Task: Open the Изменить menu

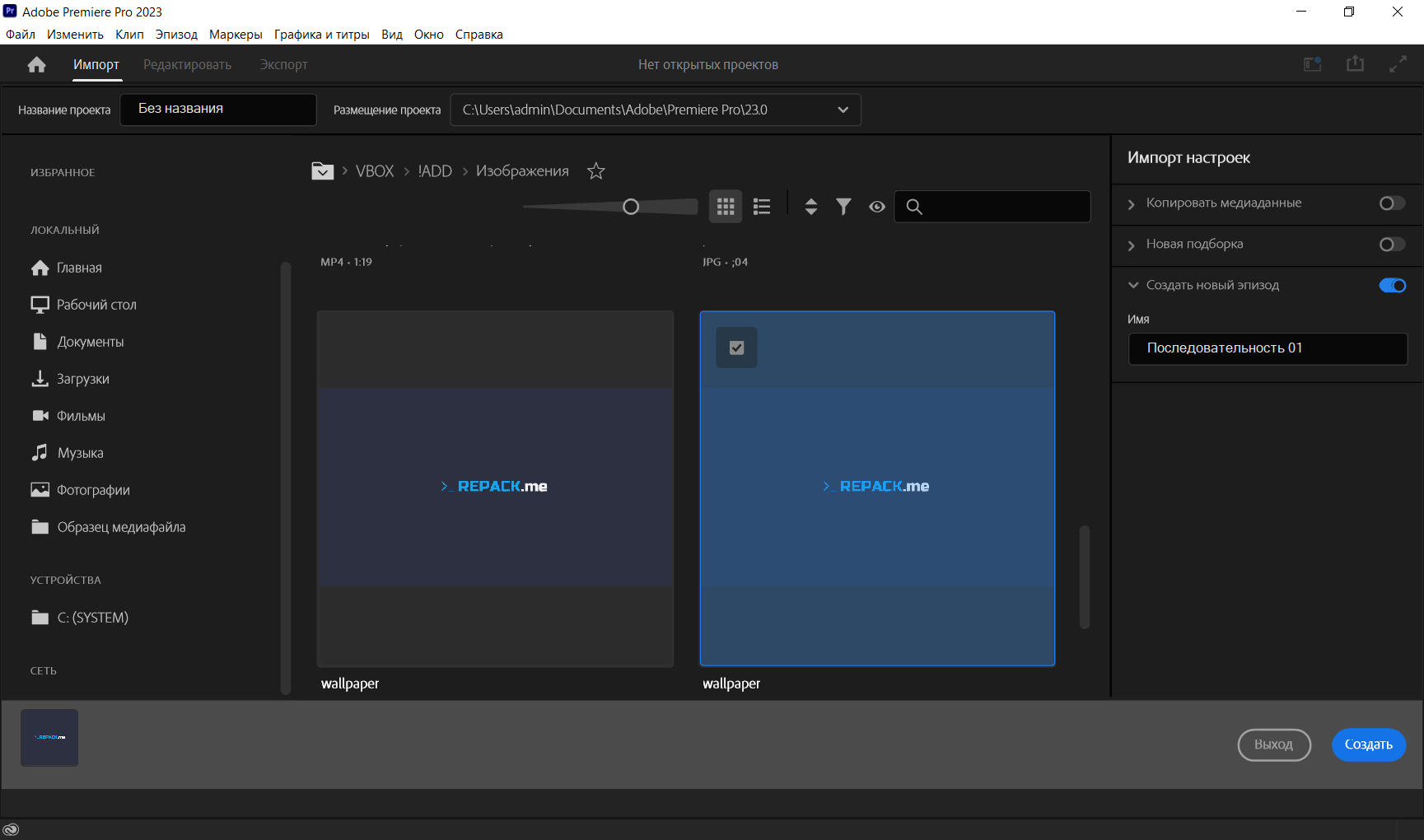Action: (x=75, y=35)
